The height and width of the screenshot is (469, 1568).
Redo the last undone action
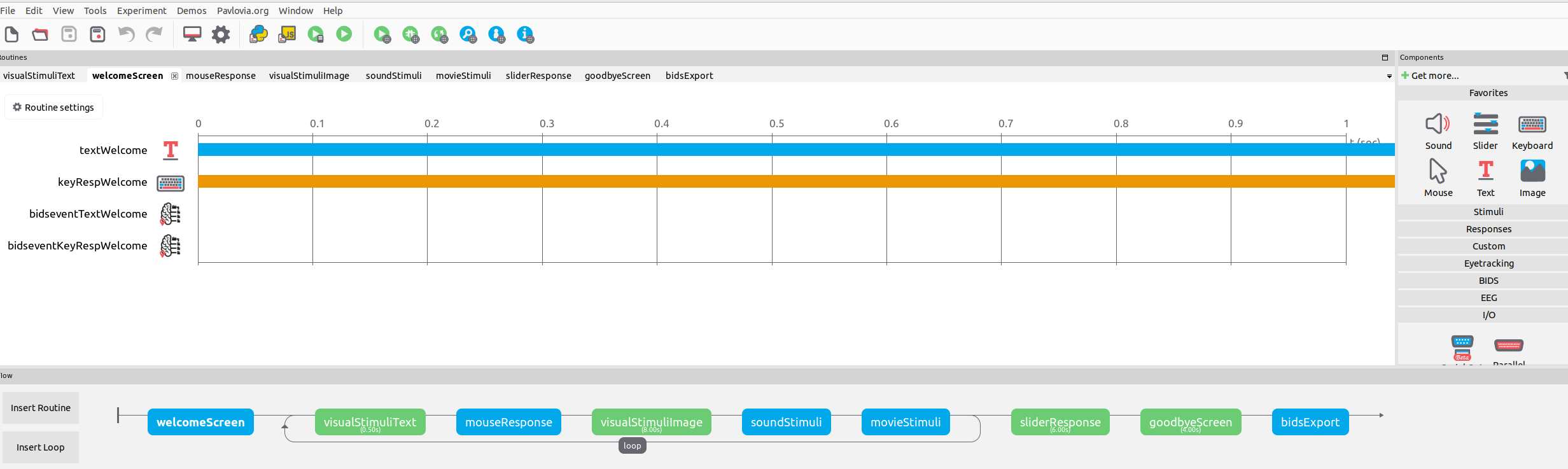click(x=155, y=34)
